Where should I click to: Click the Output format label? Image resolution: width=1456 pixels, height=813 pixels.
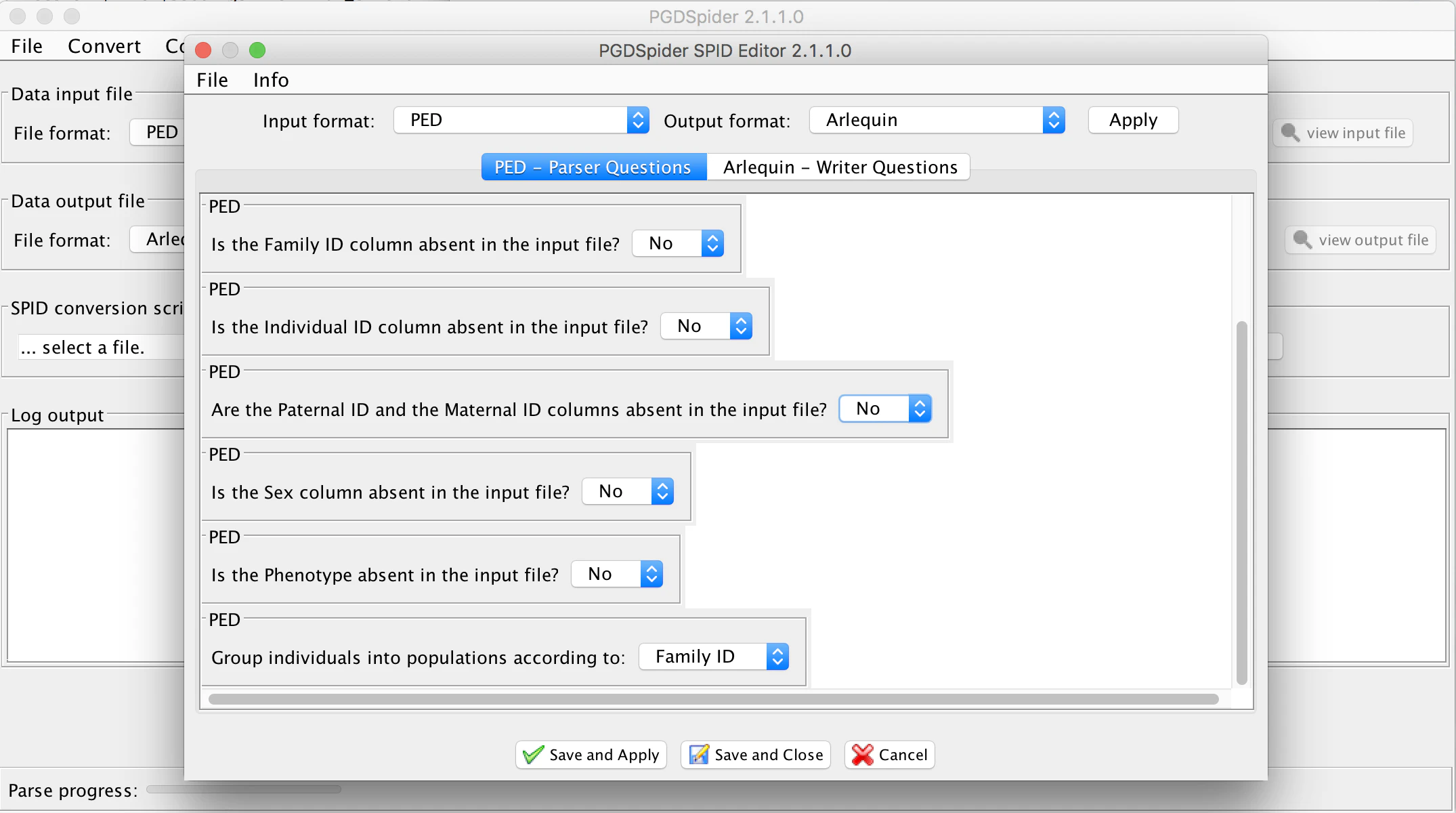(727, 121)
